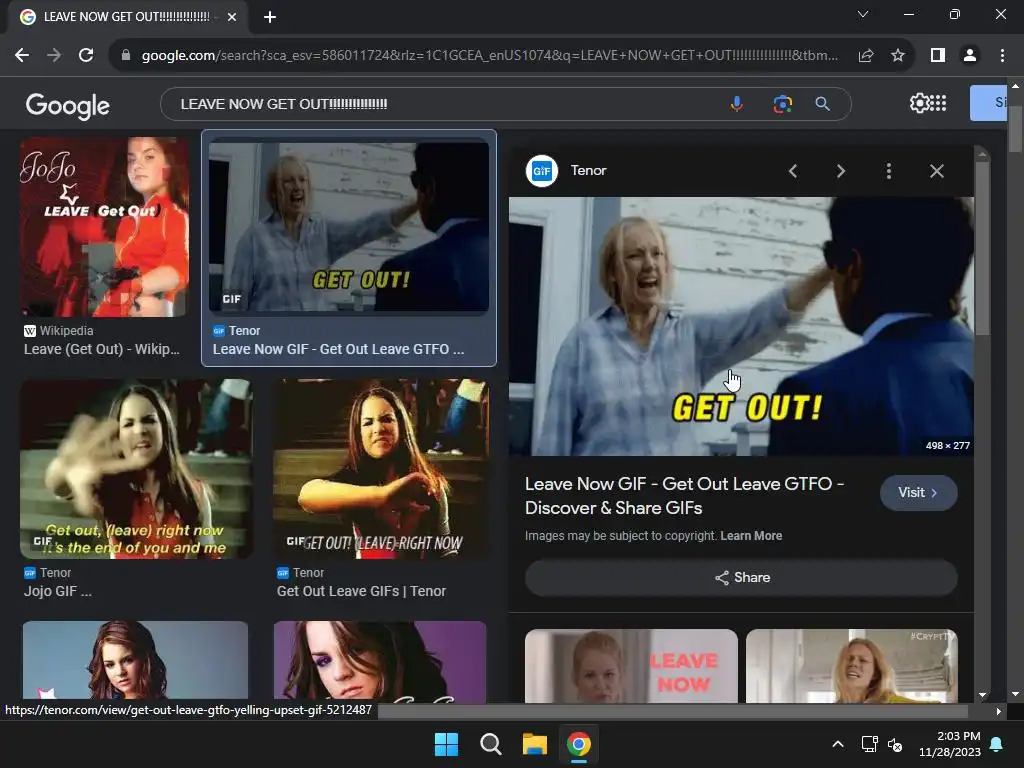Open the preview panel more options menu
1024x768 pixels.
(889, 171)
